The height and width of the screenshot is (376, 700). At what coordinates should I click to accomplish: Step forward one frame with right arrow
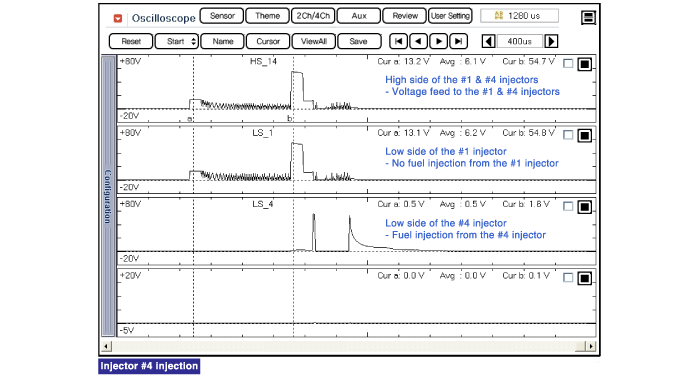pyautogui.click(x=438, y=42)
